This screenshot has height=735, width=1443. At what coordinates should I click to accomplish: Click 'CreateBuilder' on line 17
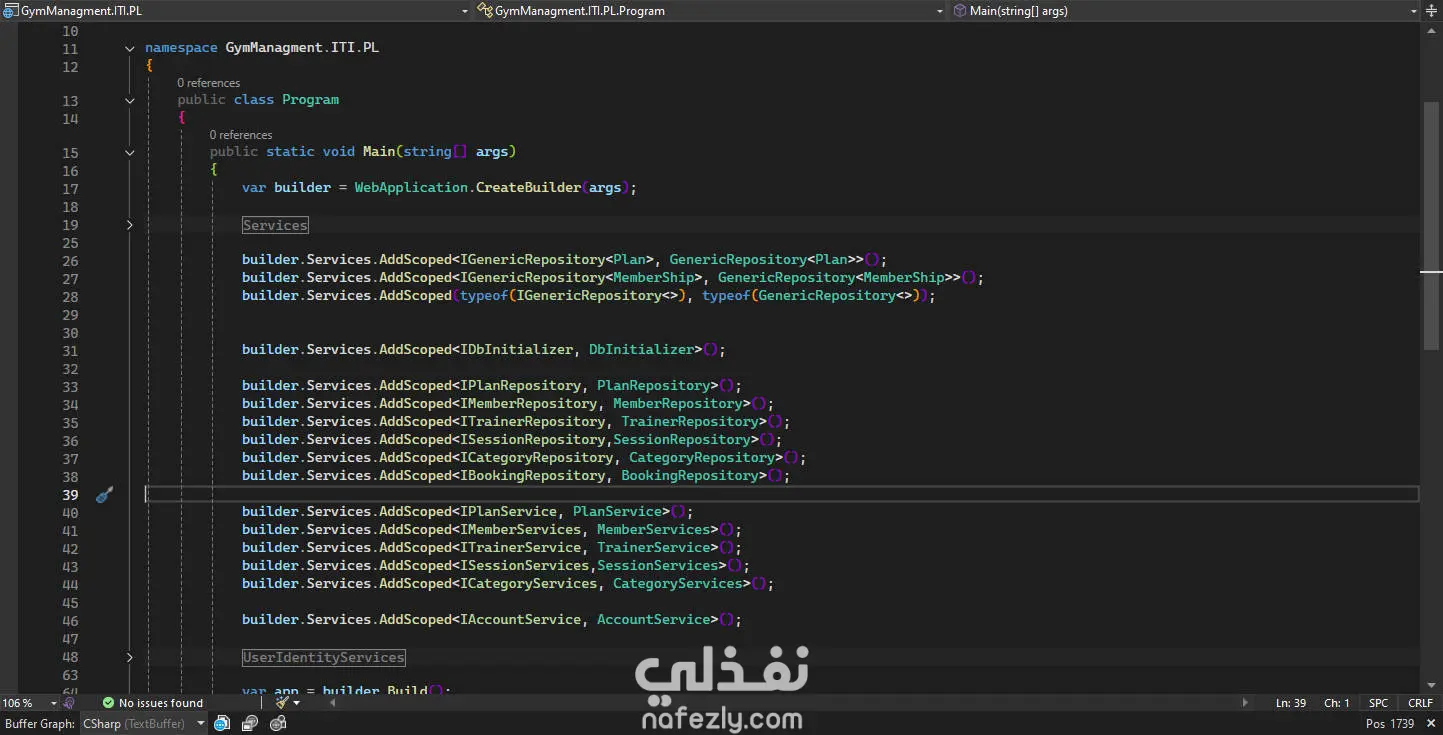click(x=528, y=188)
